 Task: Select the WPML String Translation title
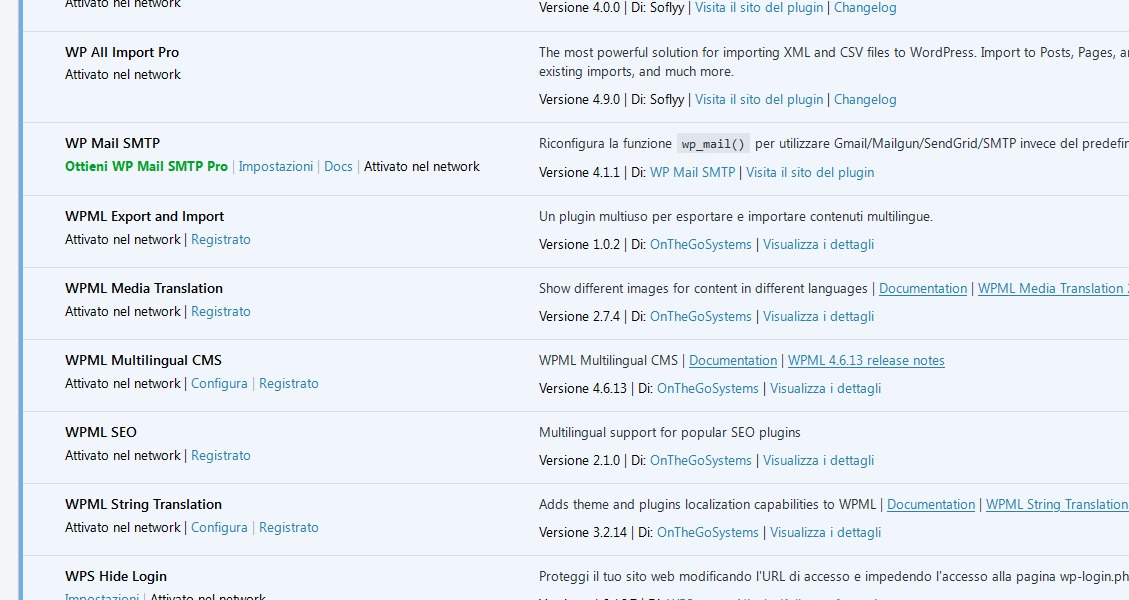point(143,504)
